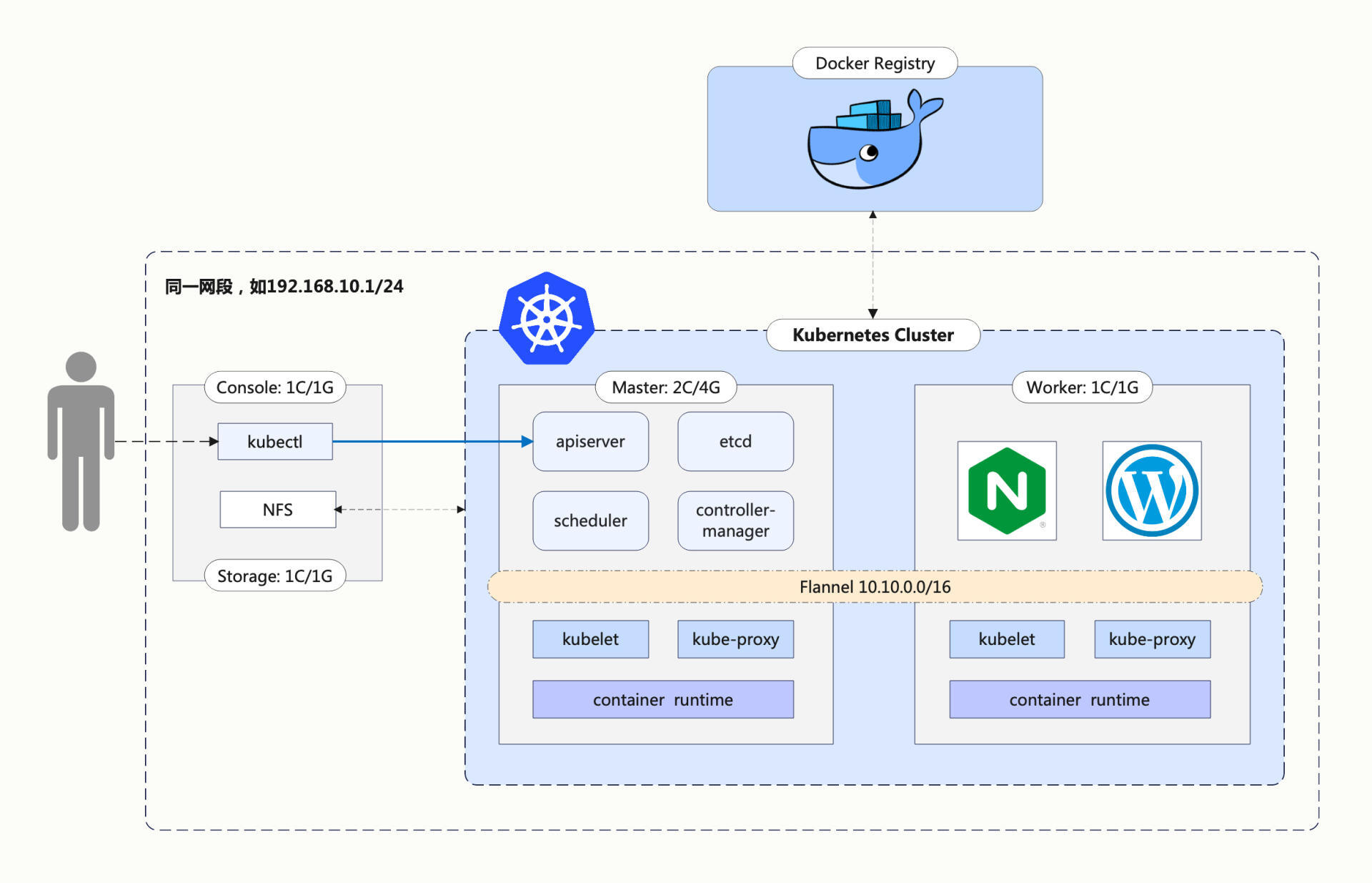Click the scheduler component box
1372x883 pixels.
pos(590,521)
